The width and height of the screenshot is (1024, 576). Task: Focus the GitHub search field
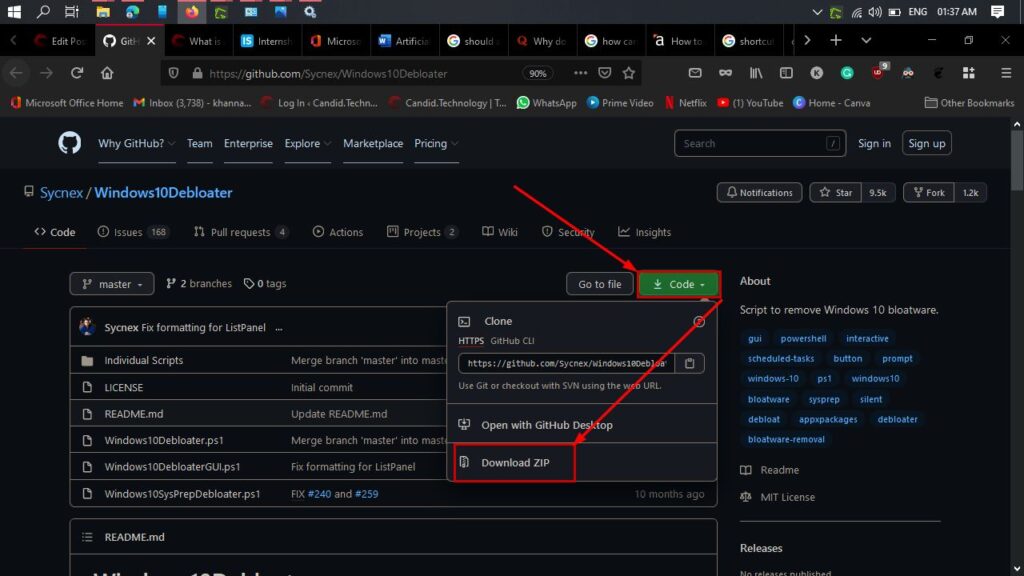tap(760, 143)
